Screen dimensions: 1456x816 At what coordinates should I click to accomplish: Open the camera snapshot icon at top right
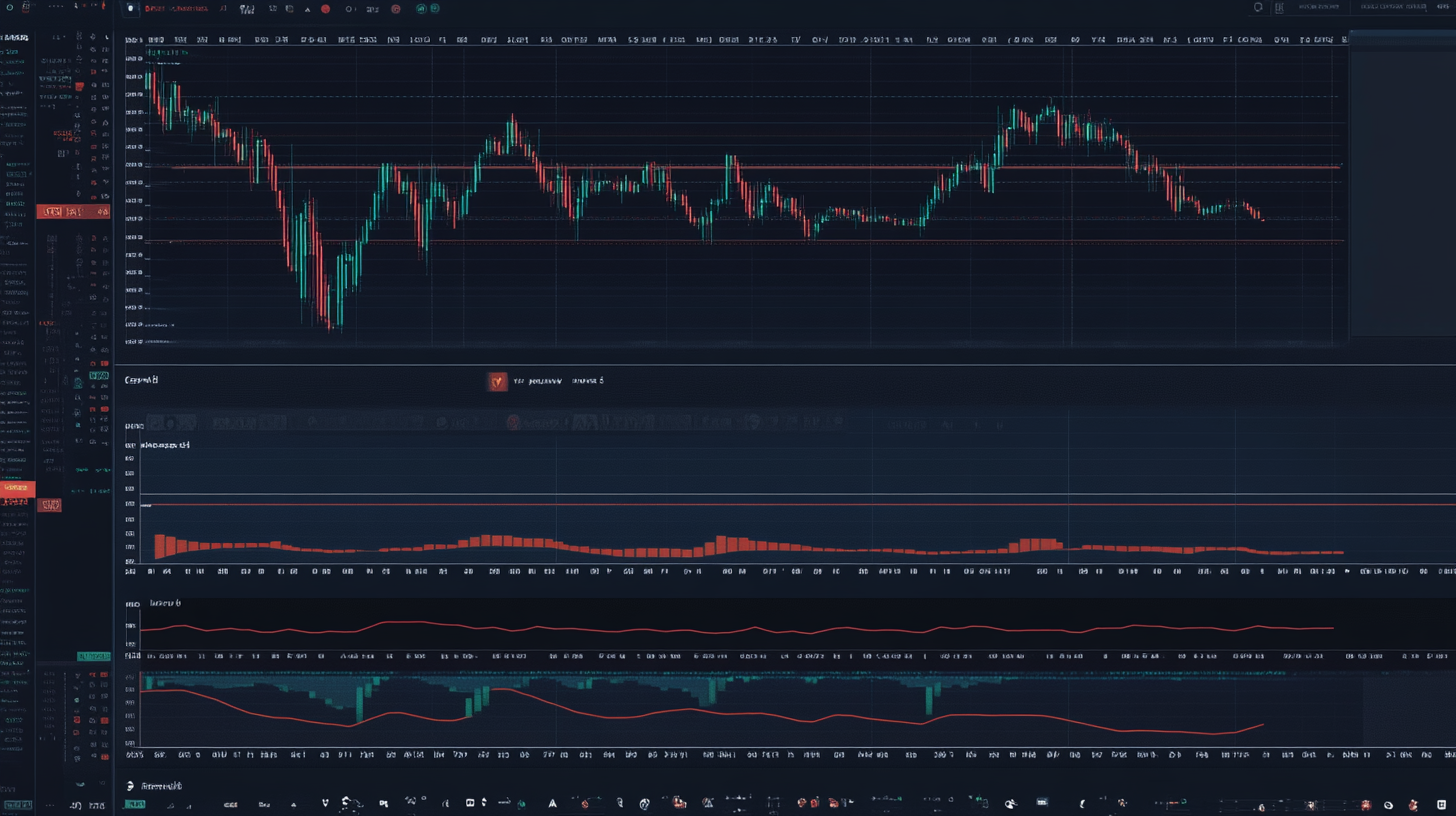tap(1258, 7)
